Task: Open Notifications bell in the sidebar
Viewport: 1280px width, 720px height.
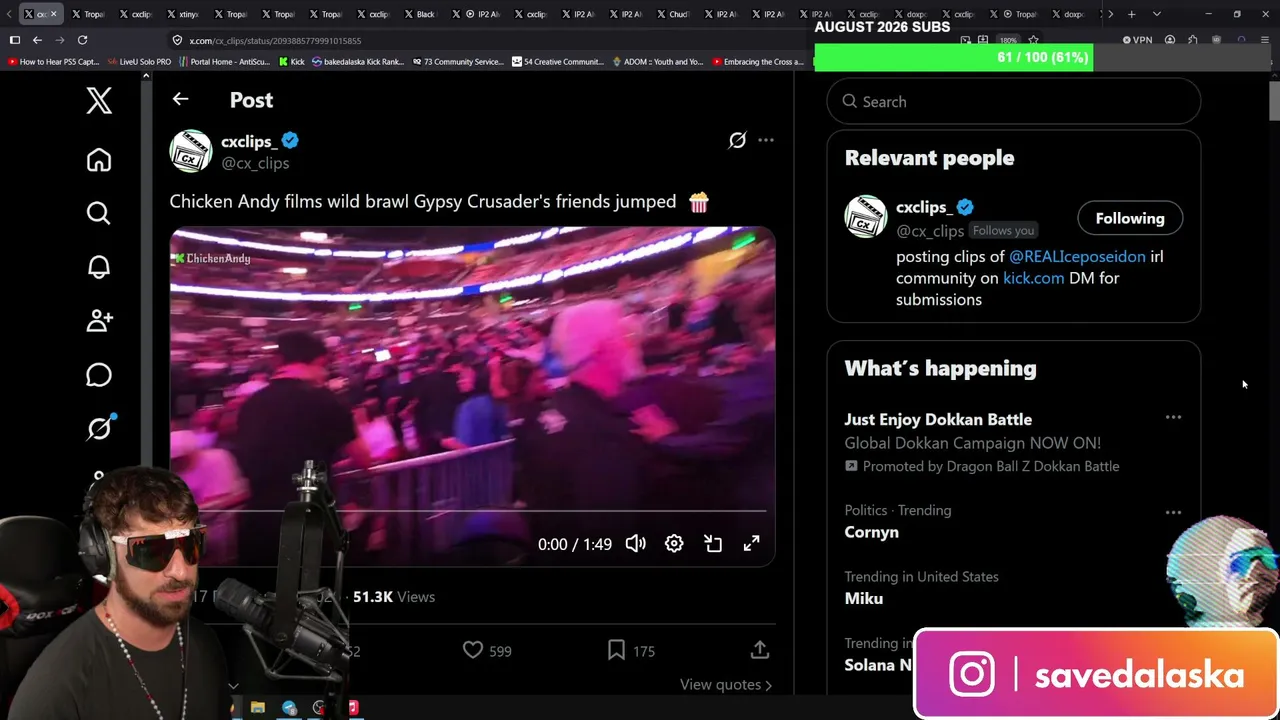Action: pos(99,267)
